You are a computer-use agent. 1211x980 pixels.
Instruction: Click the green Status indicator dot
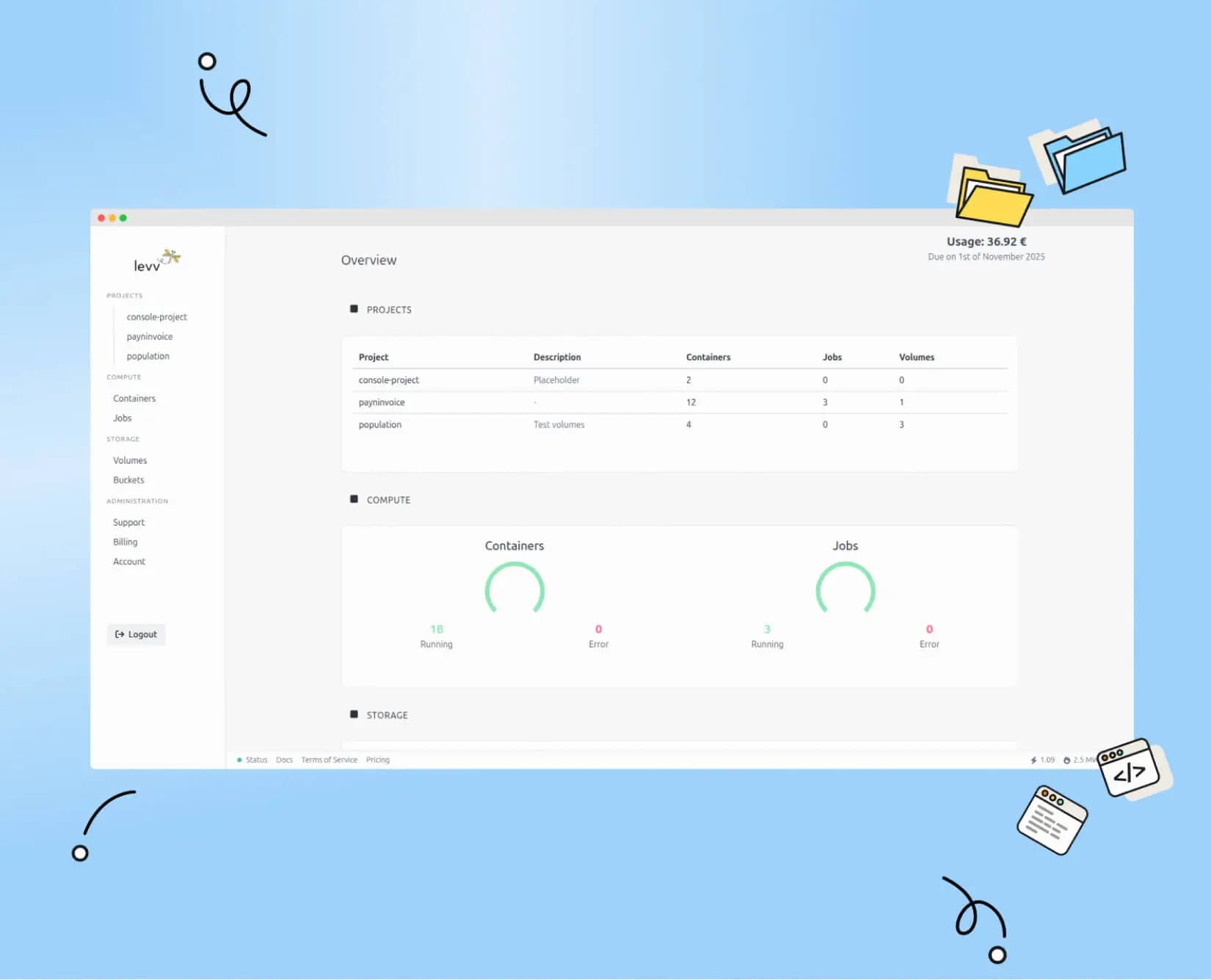coord(239,760)
